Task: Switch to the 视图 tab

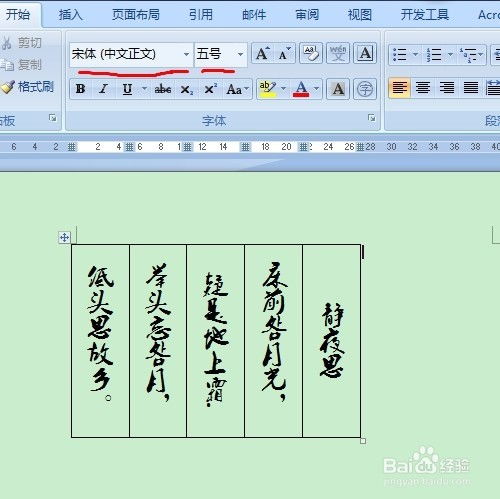Action: click(x=360, y=15)
